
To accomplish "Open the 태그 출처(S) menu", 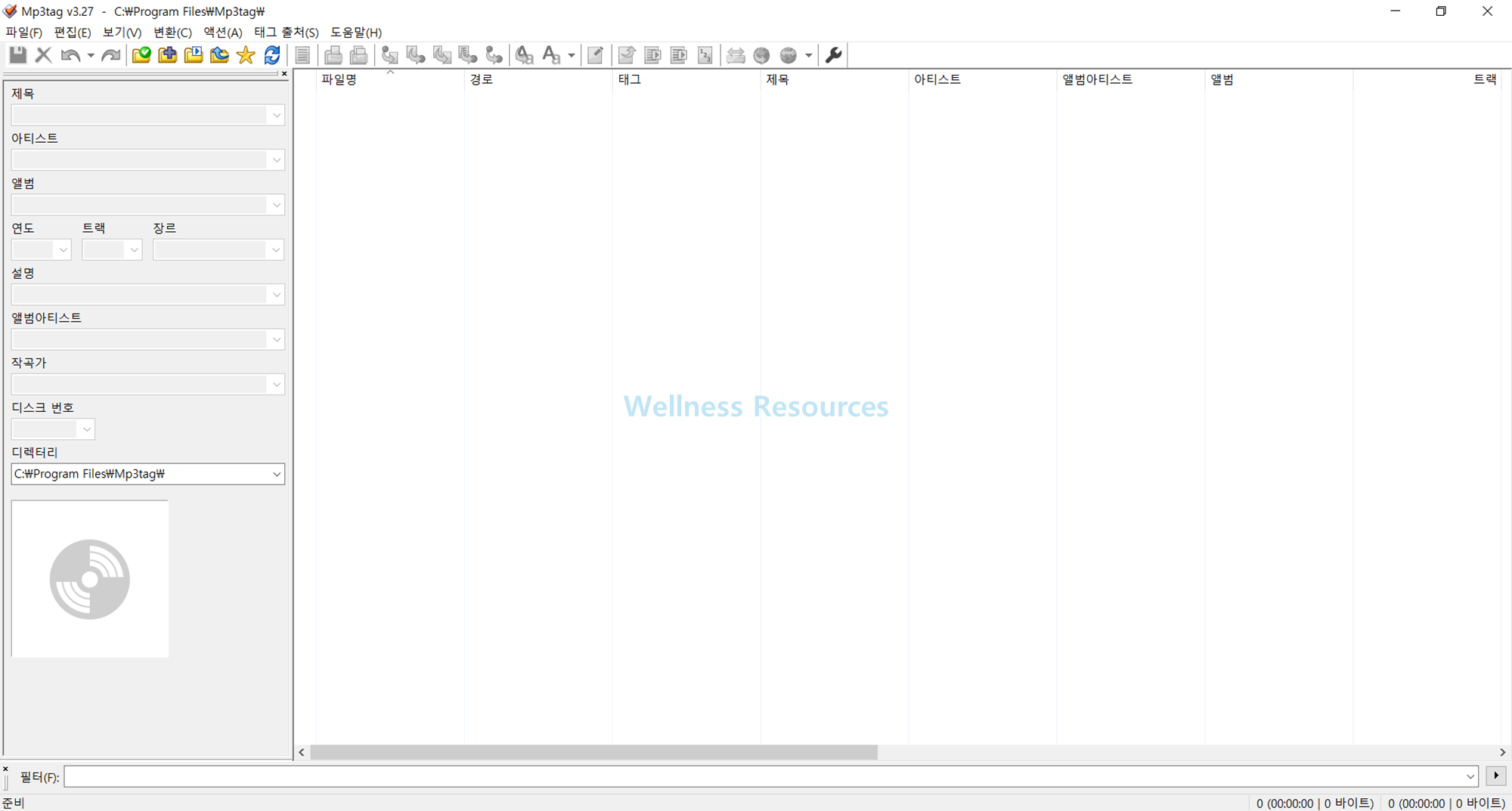I will (x=286, y=33).
